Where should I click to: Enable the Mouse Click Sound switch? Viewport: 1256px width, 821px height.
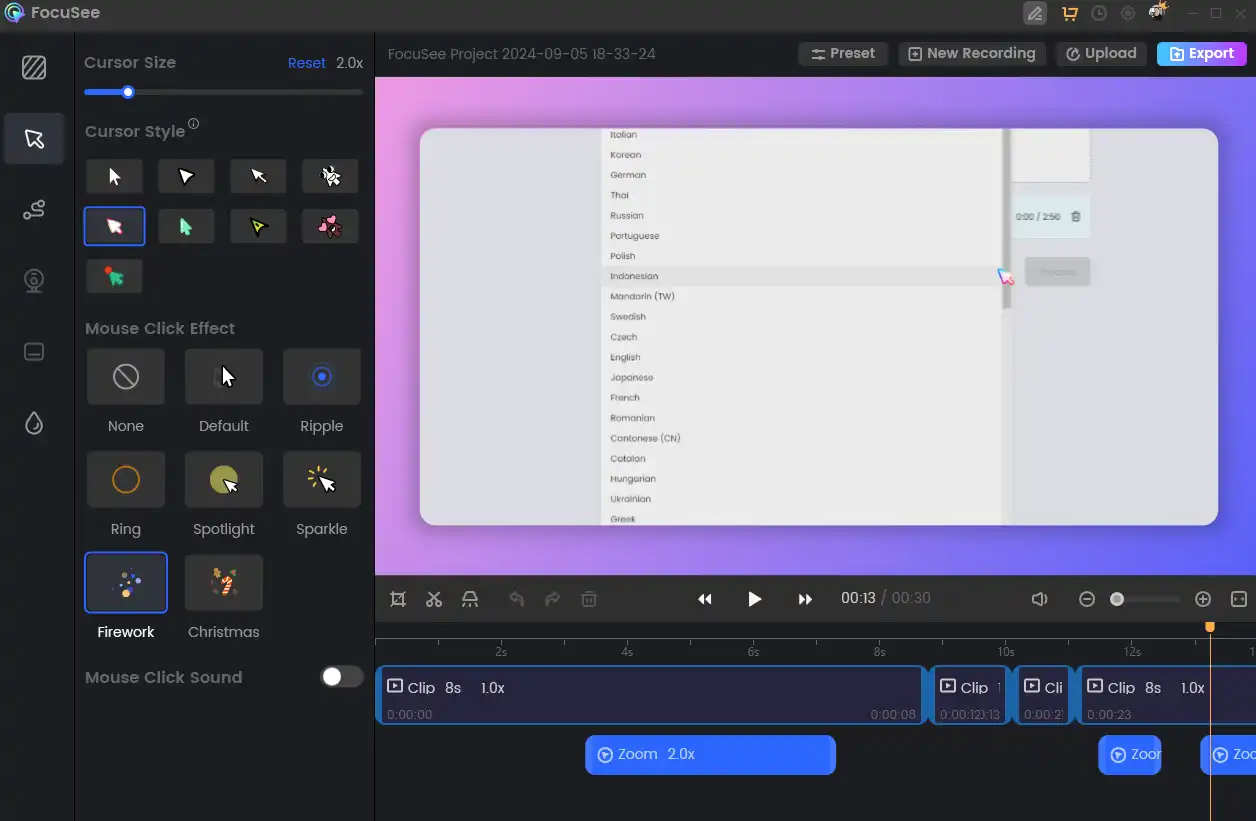tap(342, 677)
